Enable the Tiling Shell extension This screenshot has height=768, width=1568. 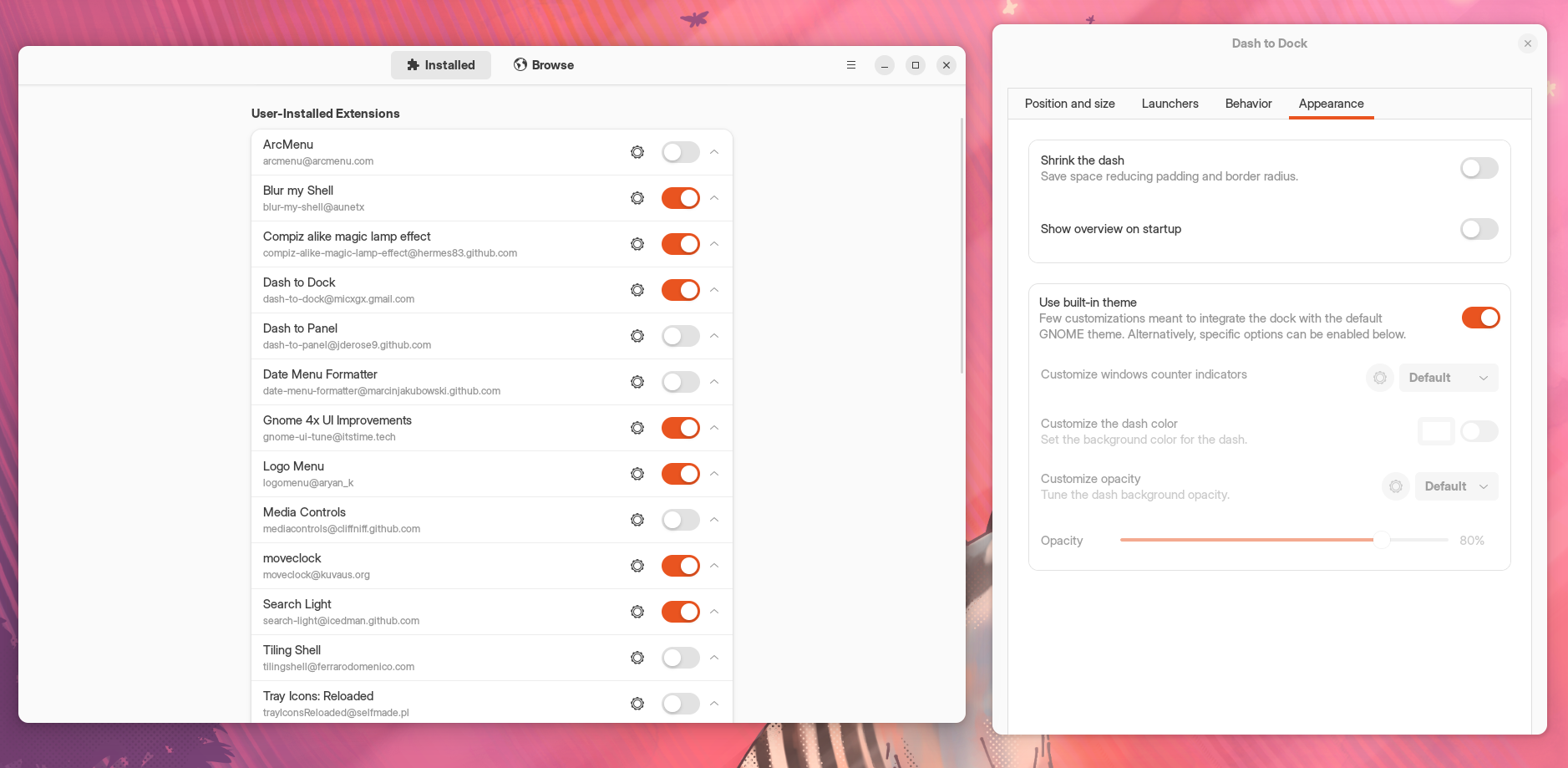[681, 658]
